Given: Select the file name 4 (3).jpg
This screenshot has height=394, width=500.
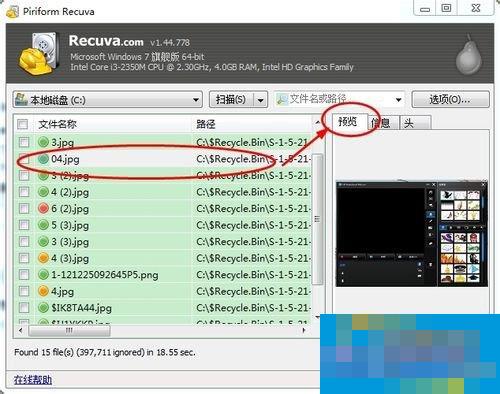Looking at the screenshot, I should (70, 258).
